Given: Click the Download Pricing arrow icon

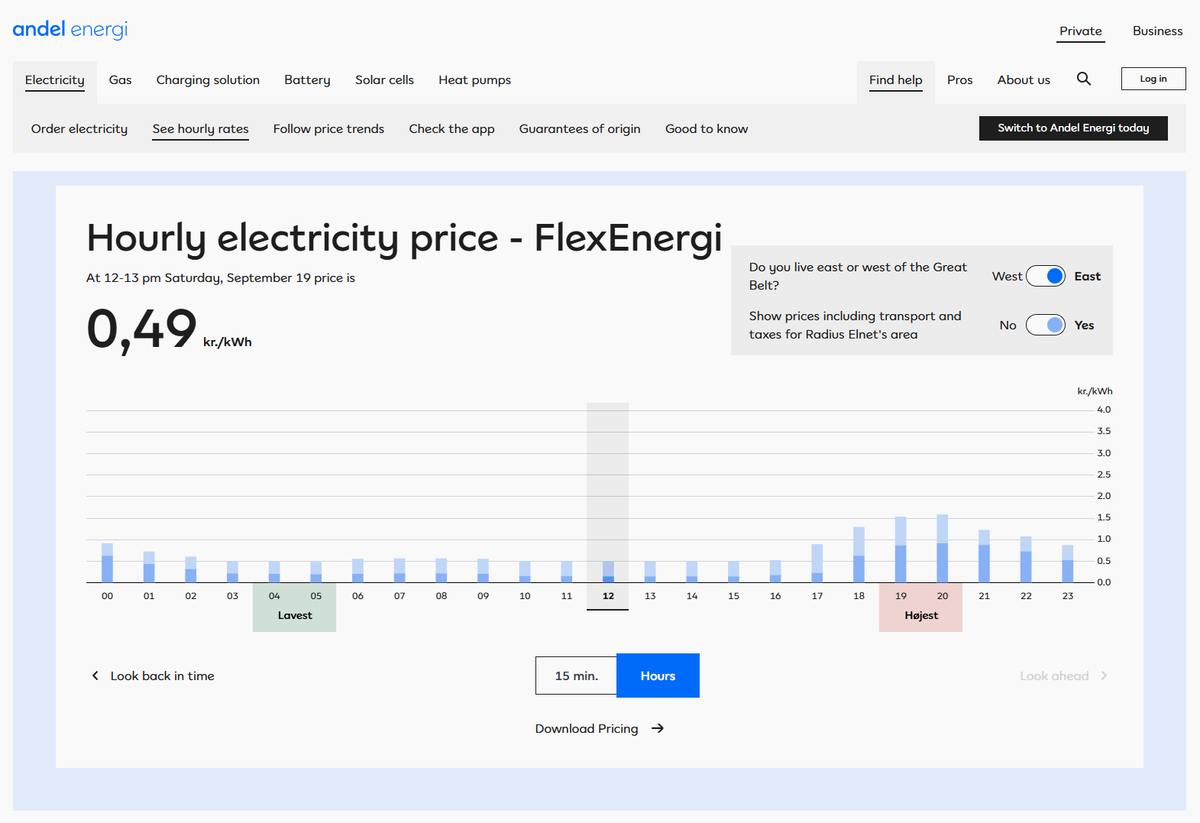Looking at the screenshot, I should point(657,729).
